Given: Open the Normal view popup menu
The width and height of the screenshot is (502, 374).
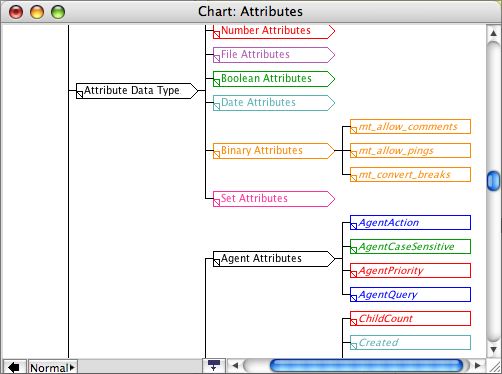Looking at the screenshot, I should tap(53, 367).
